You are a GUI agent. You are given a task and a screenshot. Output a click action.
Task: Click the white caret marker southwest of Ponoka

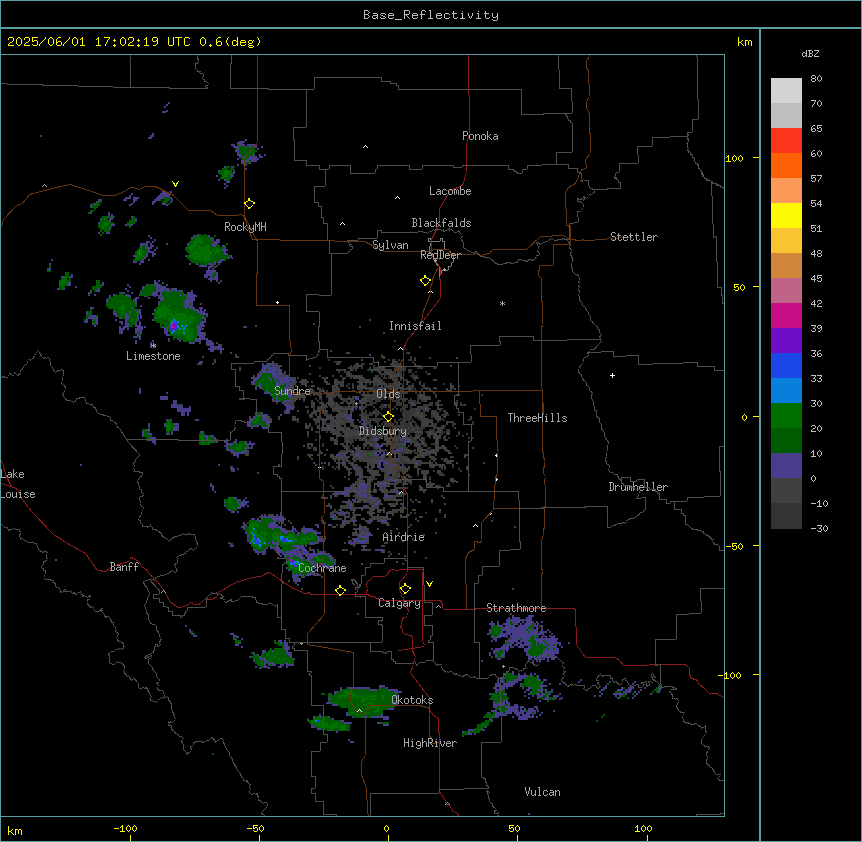click(x=365, y=147)
